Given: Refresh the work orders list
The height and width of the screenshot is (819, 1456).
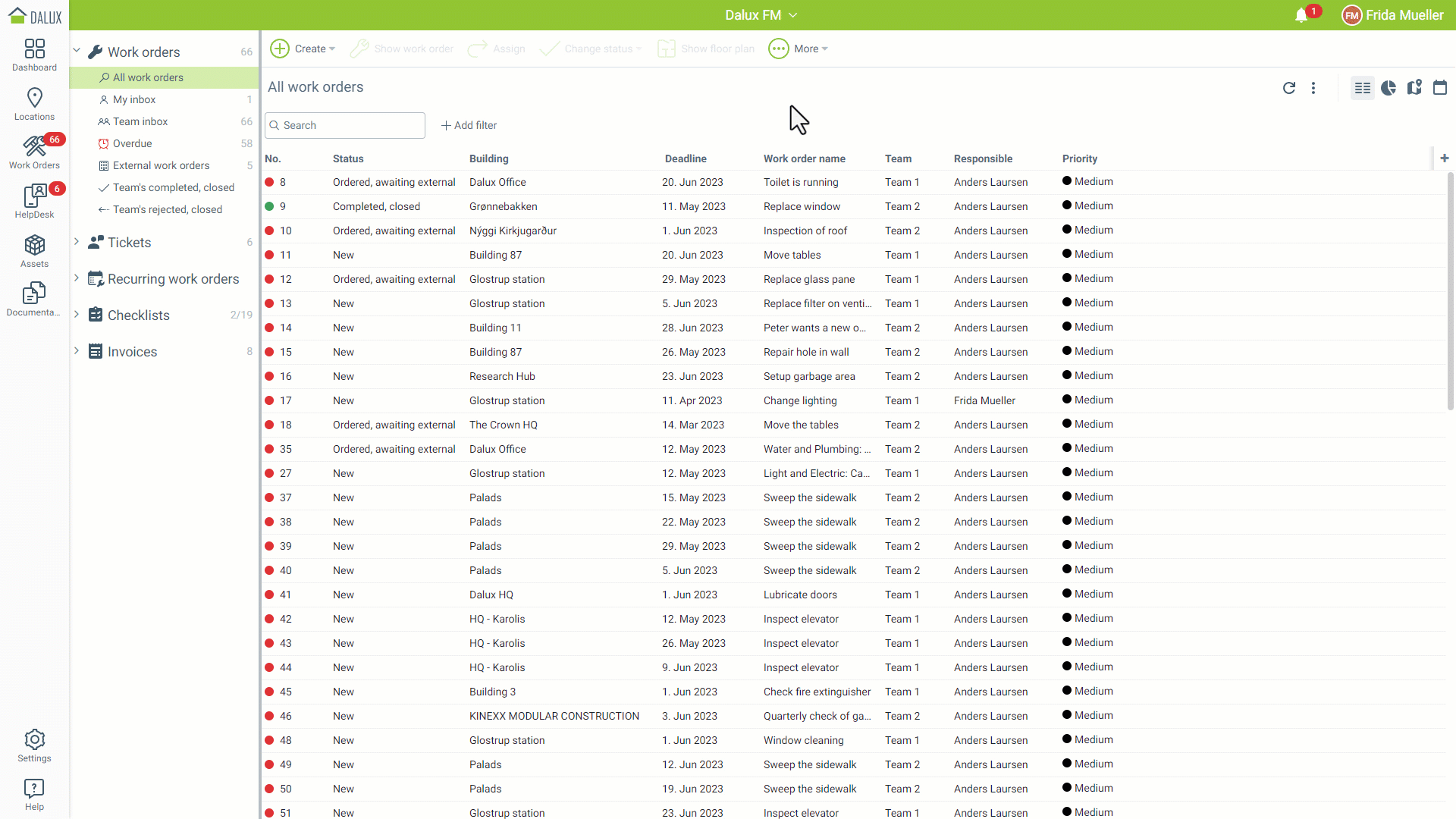Looking at the screenshot, I should pyautogui.click(x=1288, y=88).
